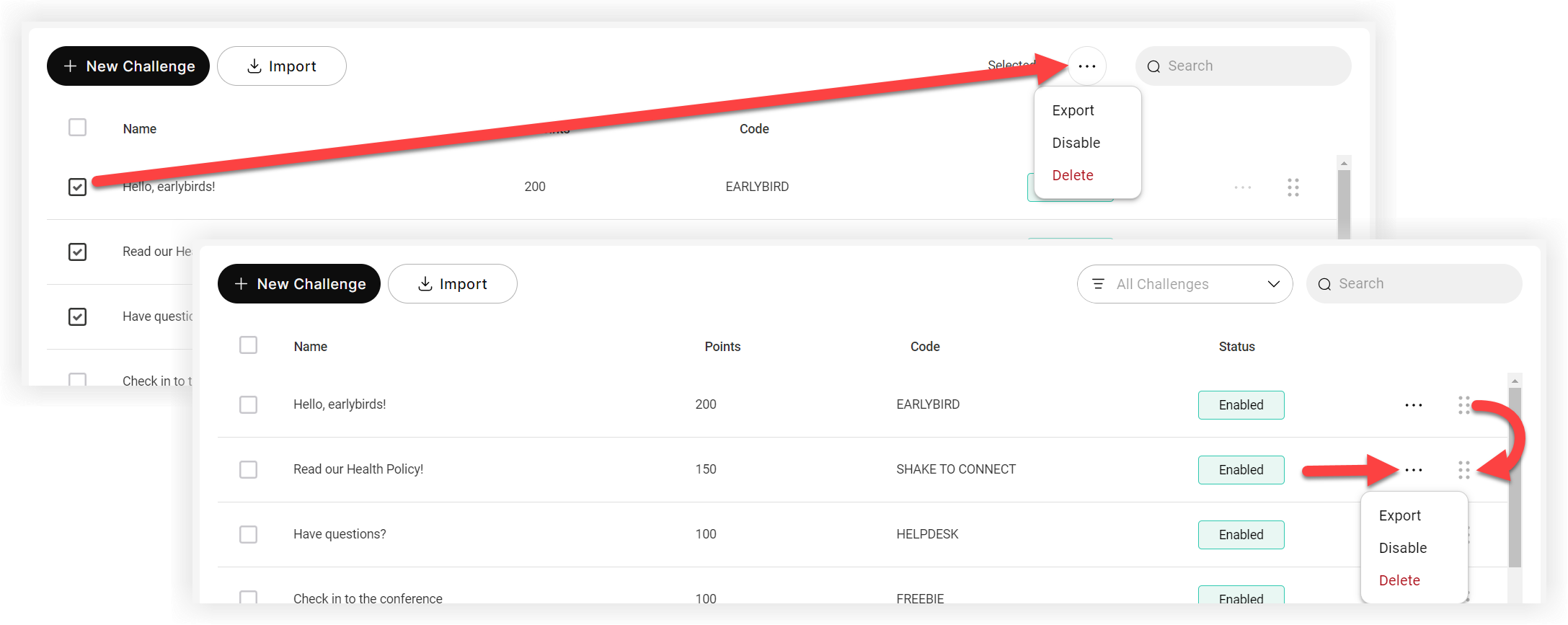Click Import button in front window
Image resolution: width=1568 pixels, height=625 pixels.
click(453, 284)
